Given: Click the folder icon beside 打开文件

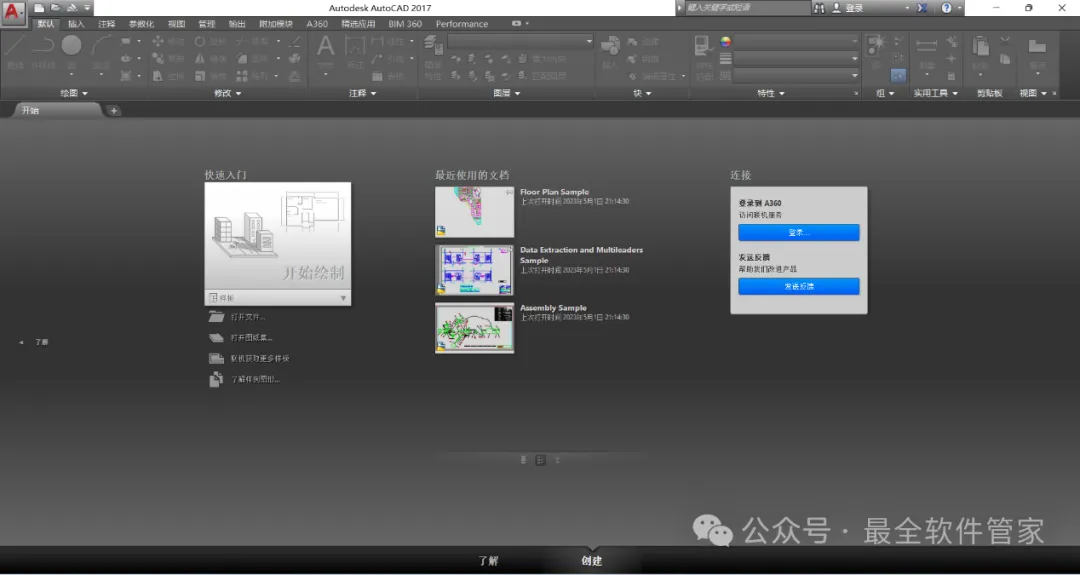Looking at the screenshot, I should pos(216,317).
